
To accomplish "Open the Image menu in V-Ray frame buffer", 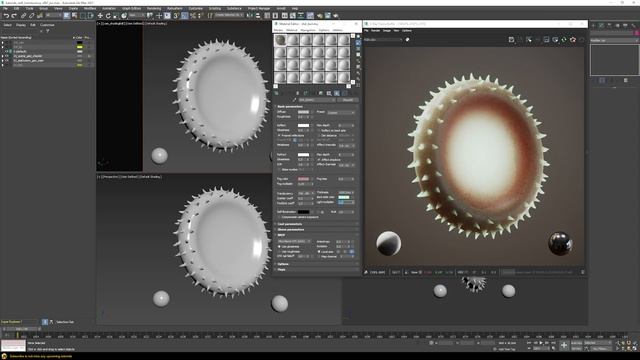I will (387, 31).
